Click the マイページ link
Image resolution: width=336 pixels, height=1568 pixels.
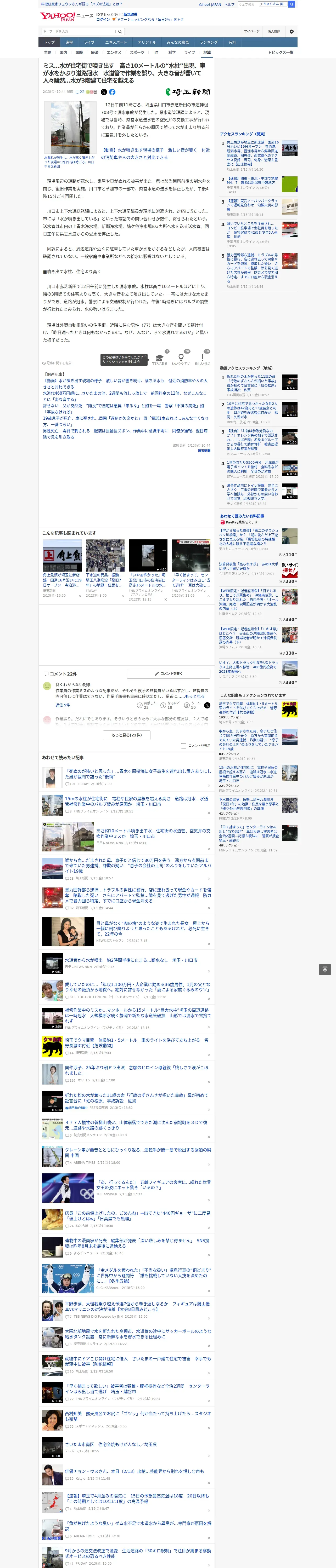point(251,31)
